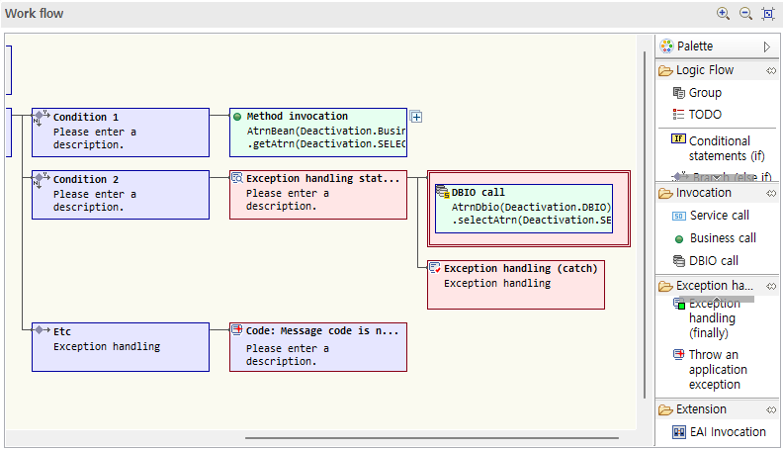Collapse the Extension palette drawer
The height and width of the screenshot is (449, 783).
[771, 409]
